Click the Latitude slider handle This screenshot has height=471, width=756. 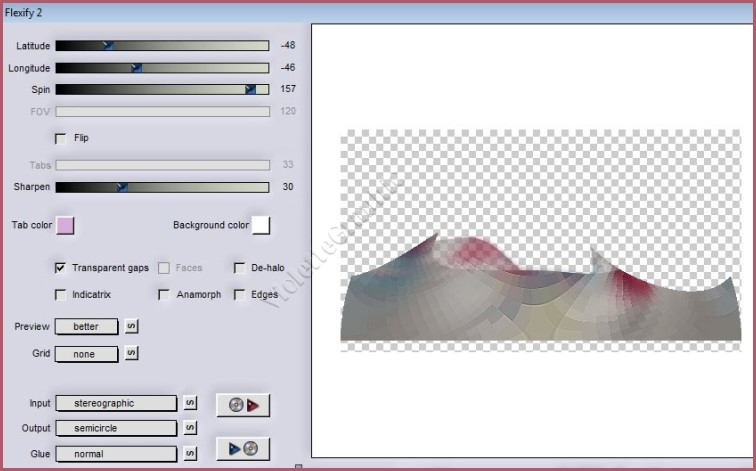(109, 45)
